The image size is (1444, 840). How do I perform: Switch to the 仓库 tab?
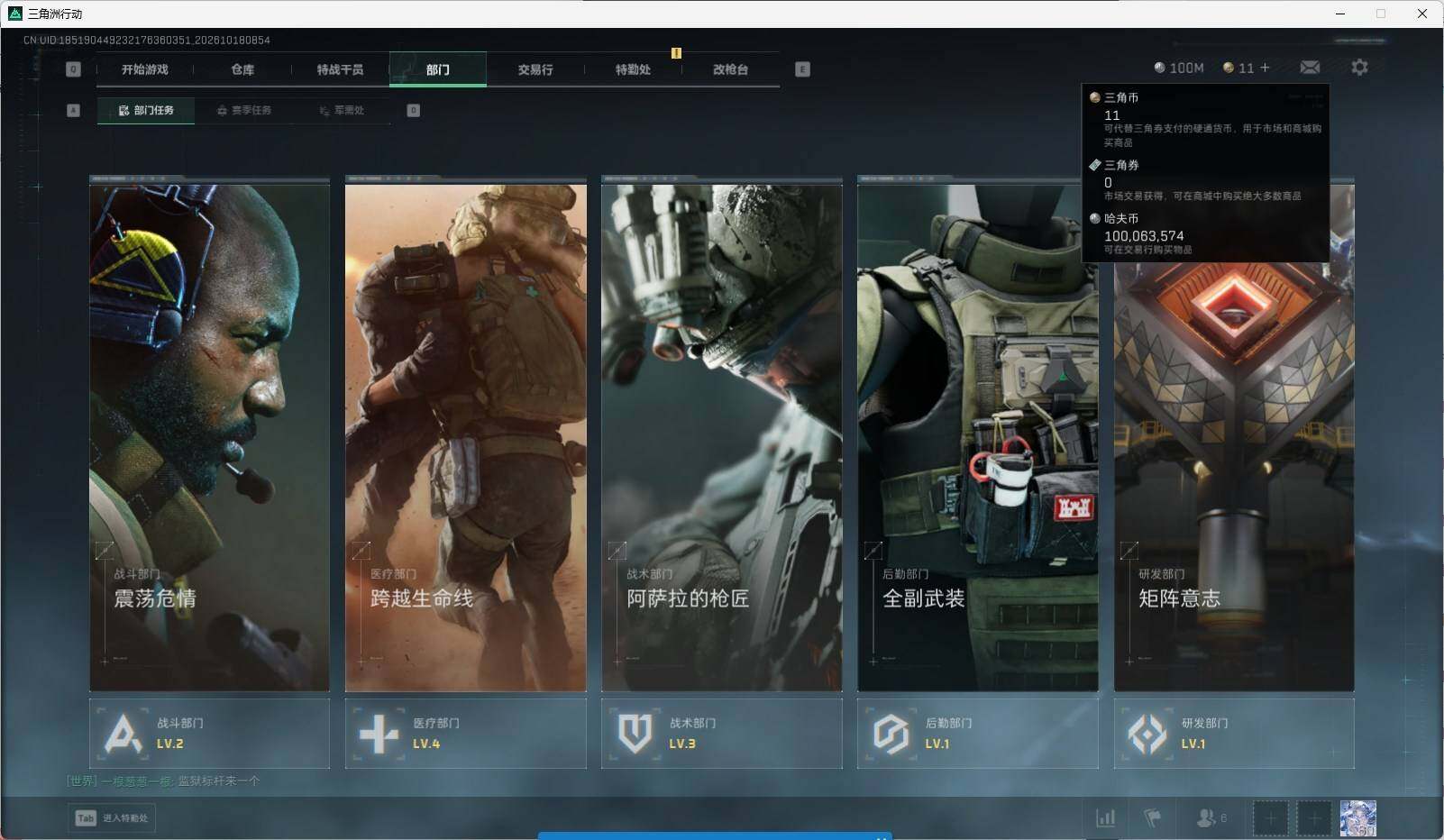tap(242, 69)
